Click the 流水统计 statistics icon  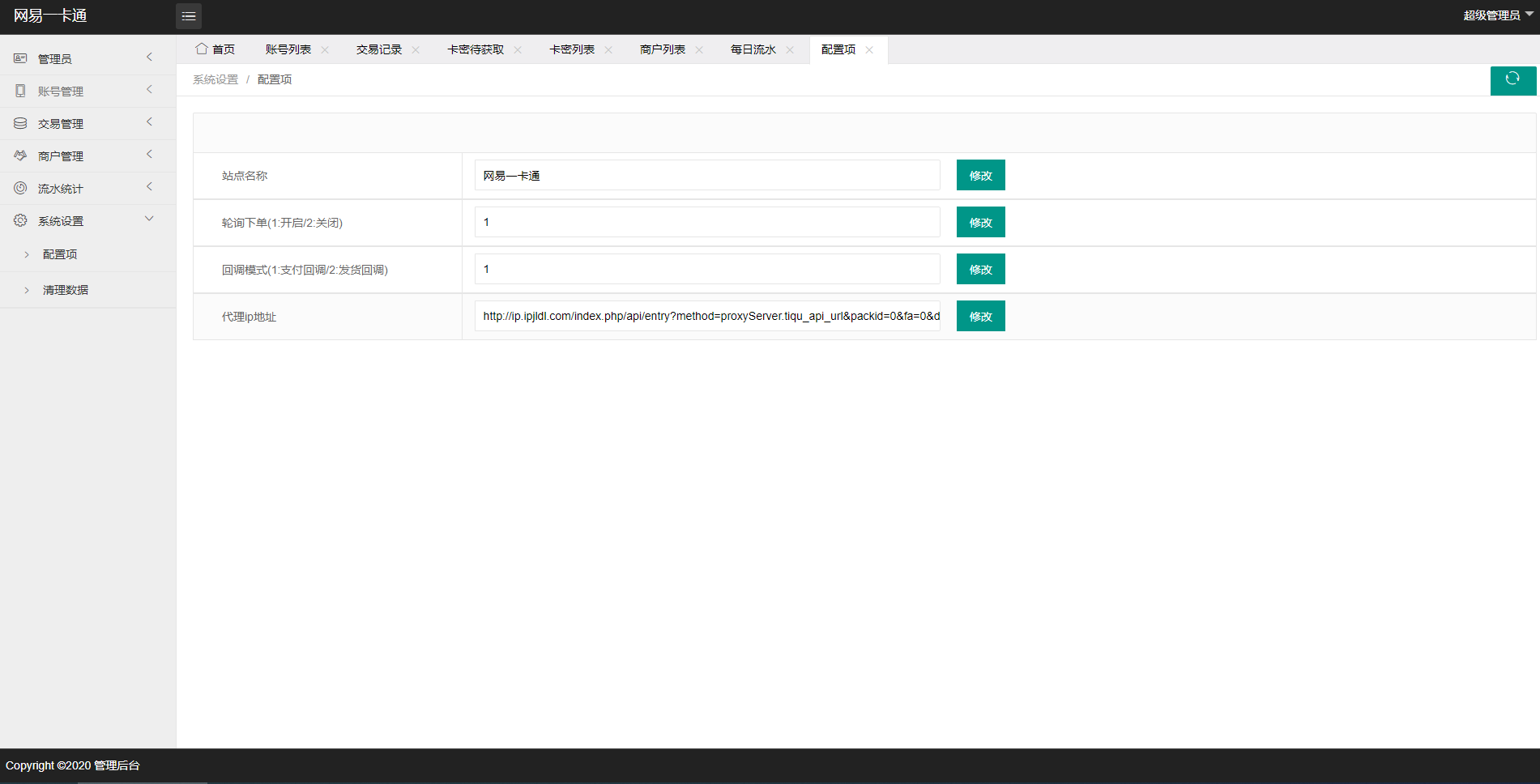tap(19, 187)
